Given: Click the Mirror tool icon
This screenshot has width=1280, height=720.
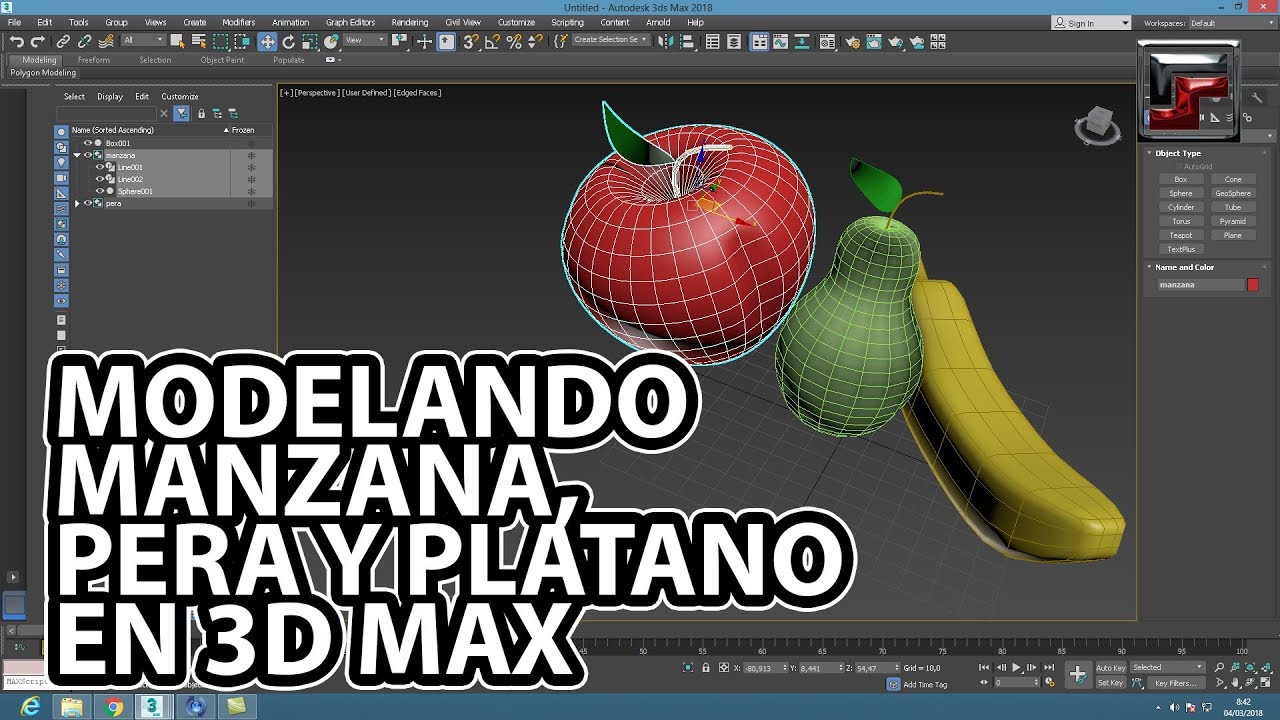Looking at the screenshot, I should 665,41.
